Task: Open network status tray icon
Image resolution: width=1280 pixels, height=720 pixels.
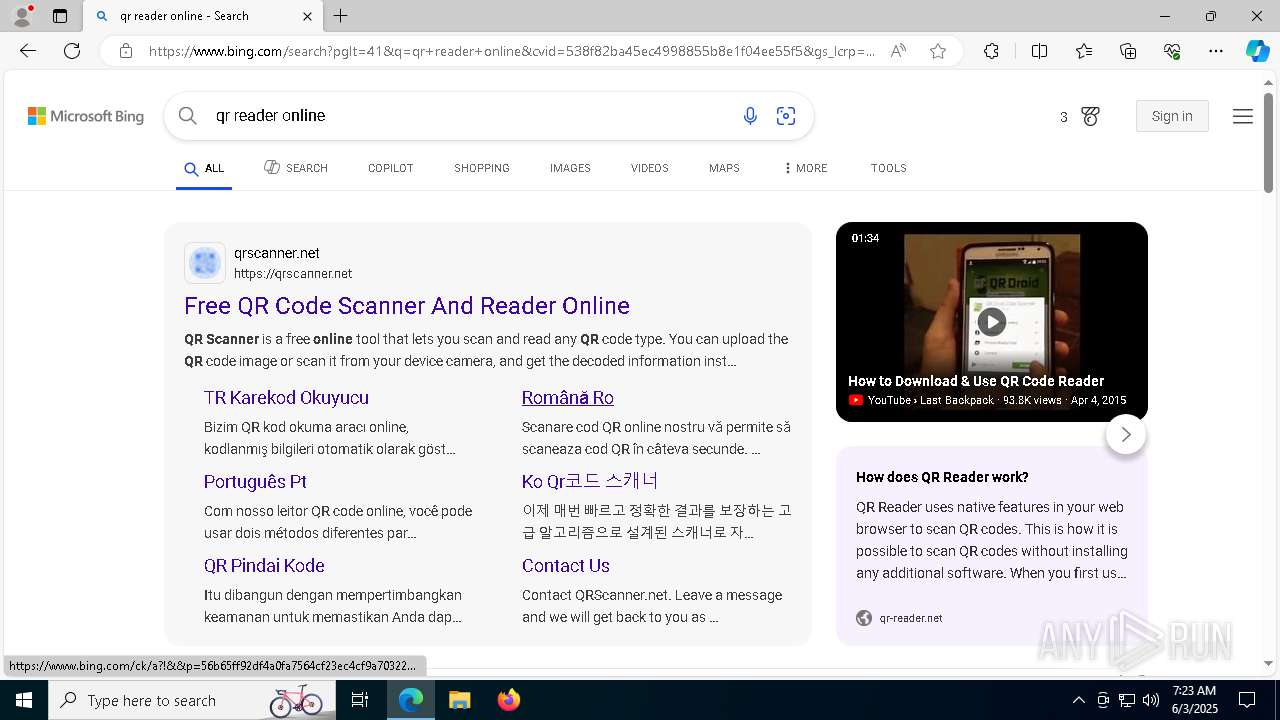Action: tap(1127, 700)
